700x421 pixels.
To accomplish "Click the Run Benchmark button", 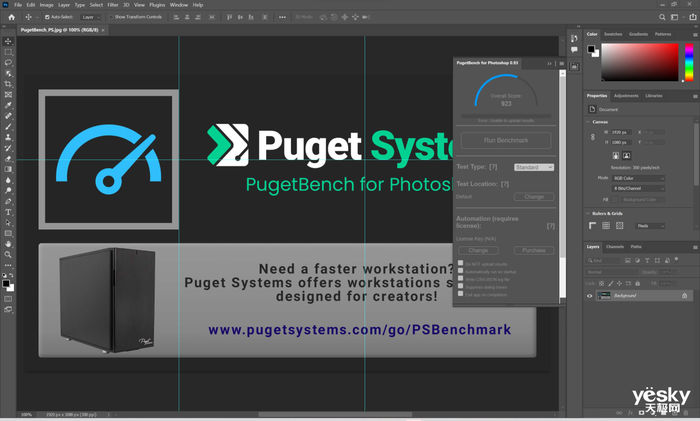I will (506, 140).
